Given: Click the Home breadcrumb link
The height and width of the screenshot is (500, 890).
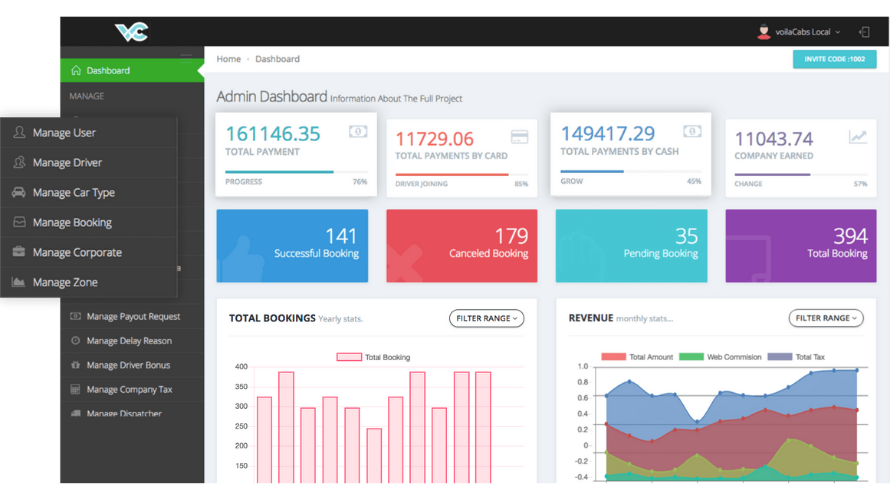Looking at the screenshot, I should 228,59.
